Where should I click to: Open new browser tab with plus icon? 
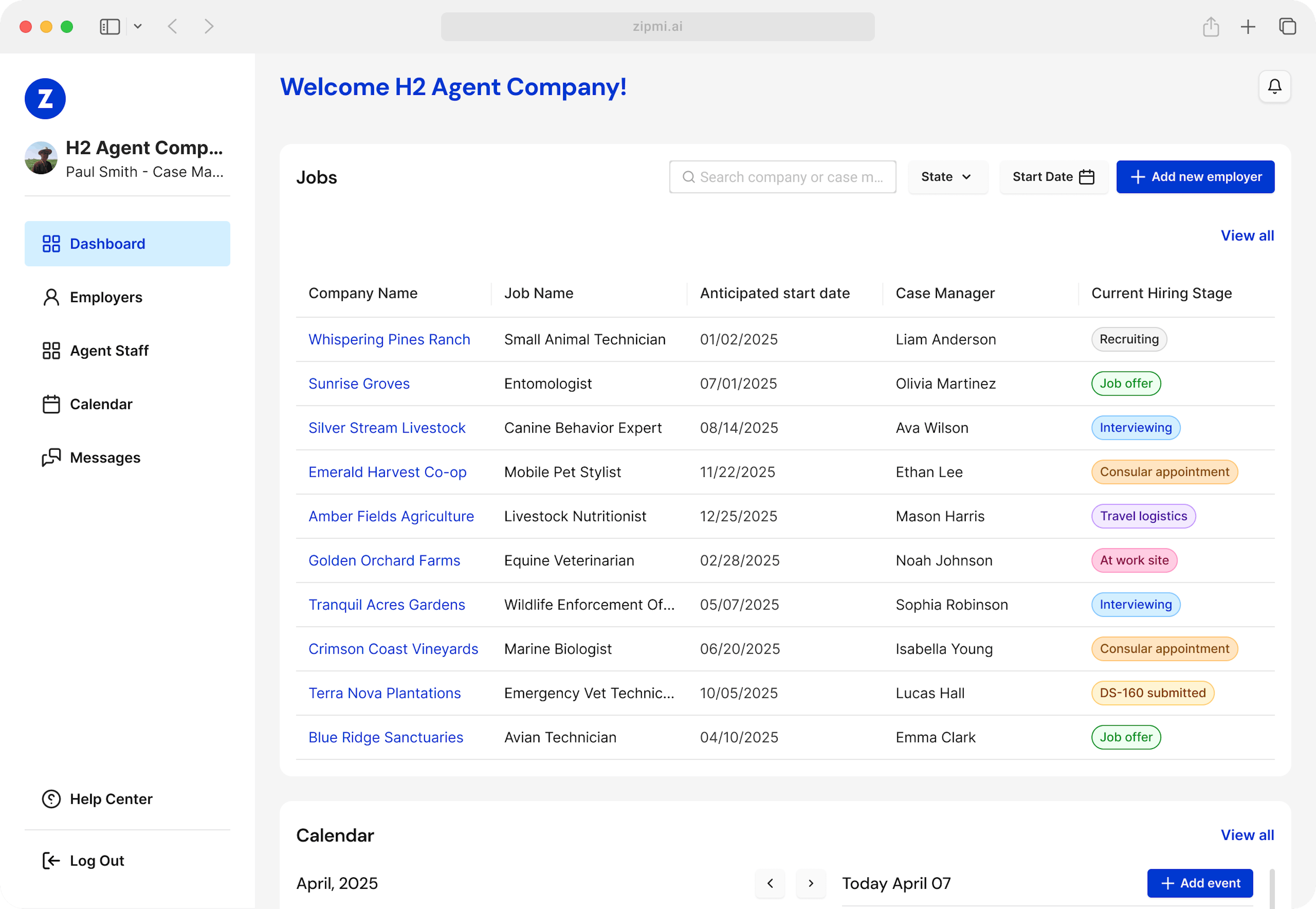[1248, 27]
